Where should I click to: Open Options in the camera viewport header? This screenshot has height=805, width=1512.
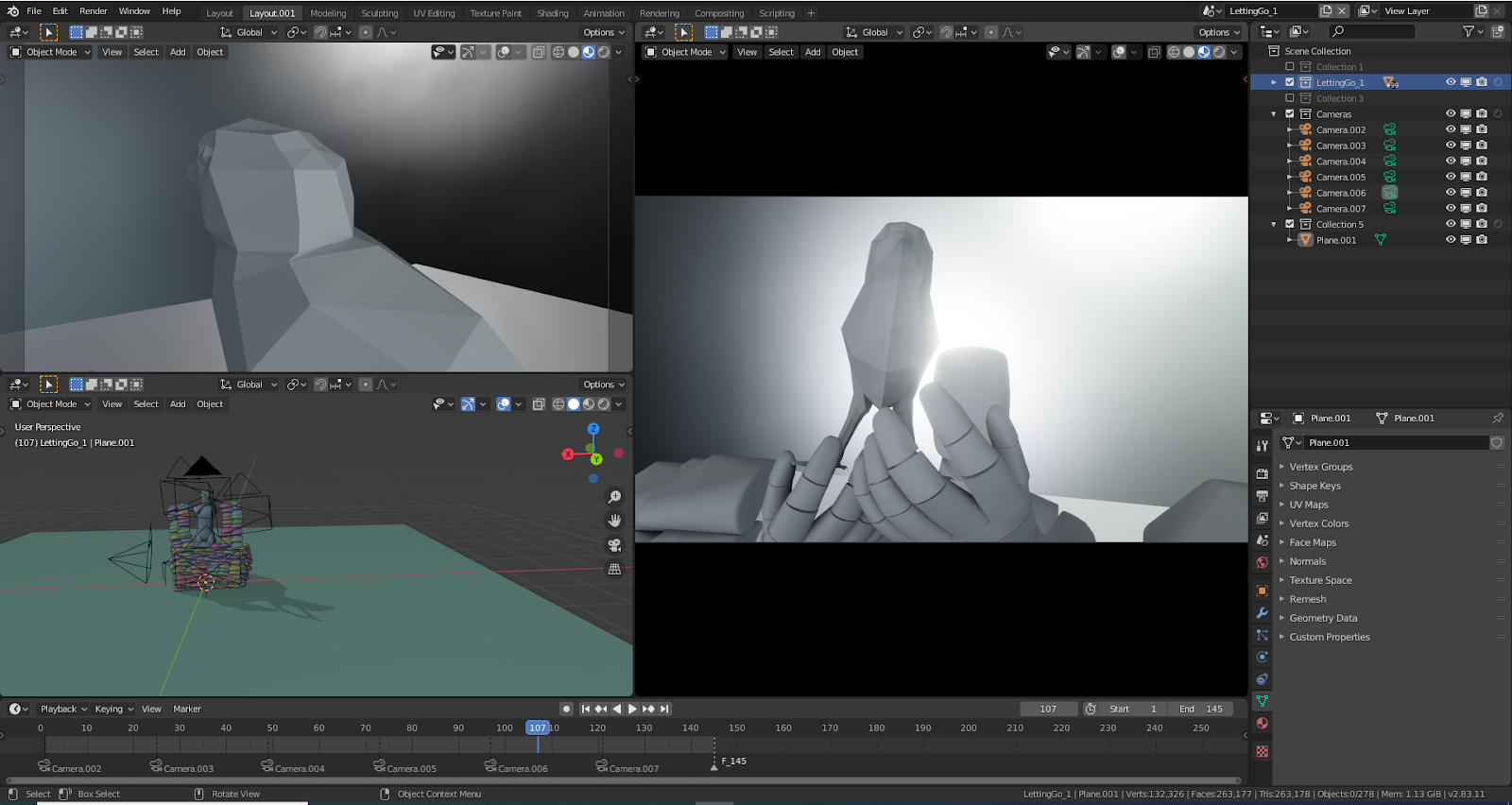[x=1219, y=32]
